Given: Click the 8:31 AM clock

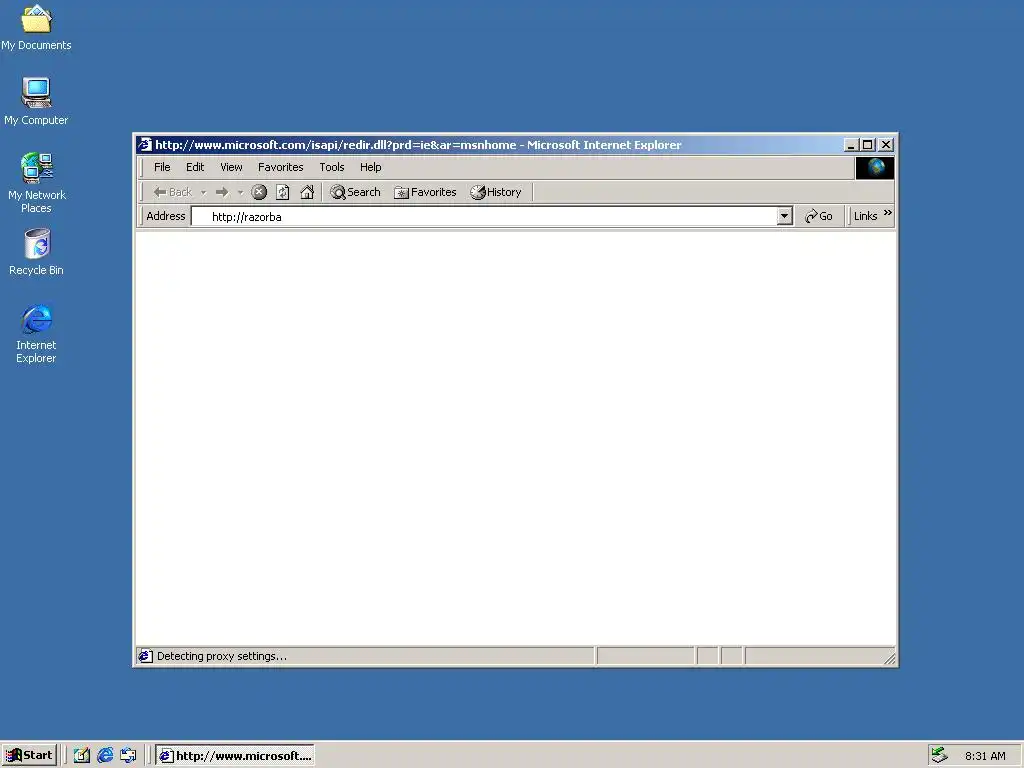Looking at the screenshot, I should coord(985,756).
